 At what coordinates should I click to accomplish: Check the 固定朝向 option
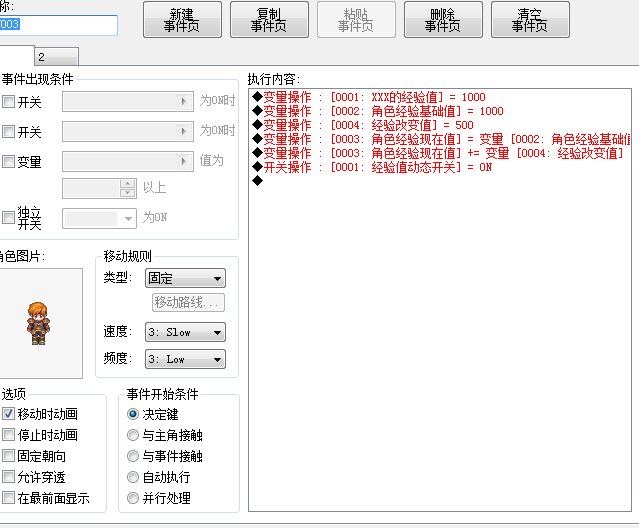coord(9,455)
